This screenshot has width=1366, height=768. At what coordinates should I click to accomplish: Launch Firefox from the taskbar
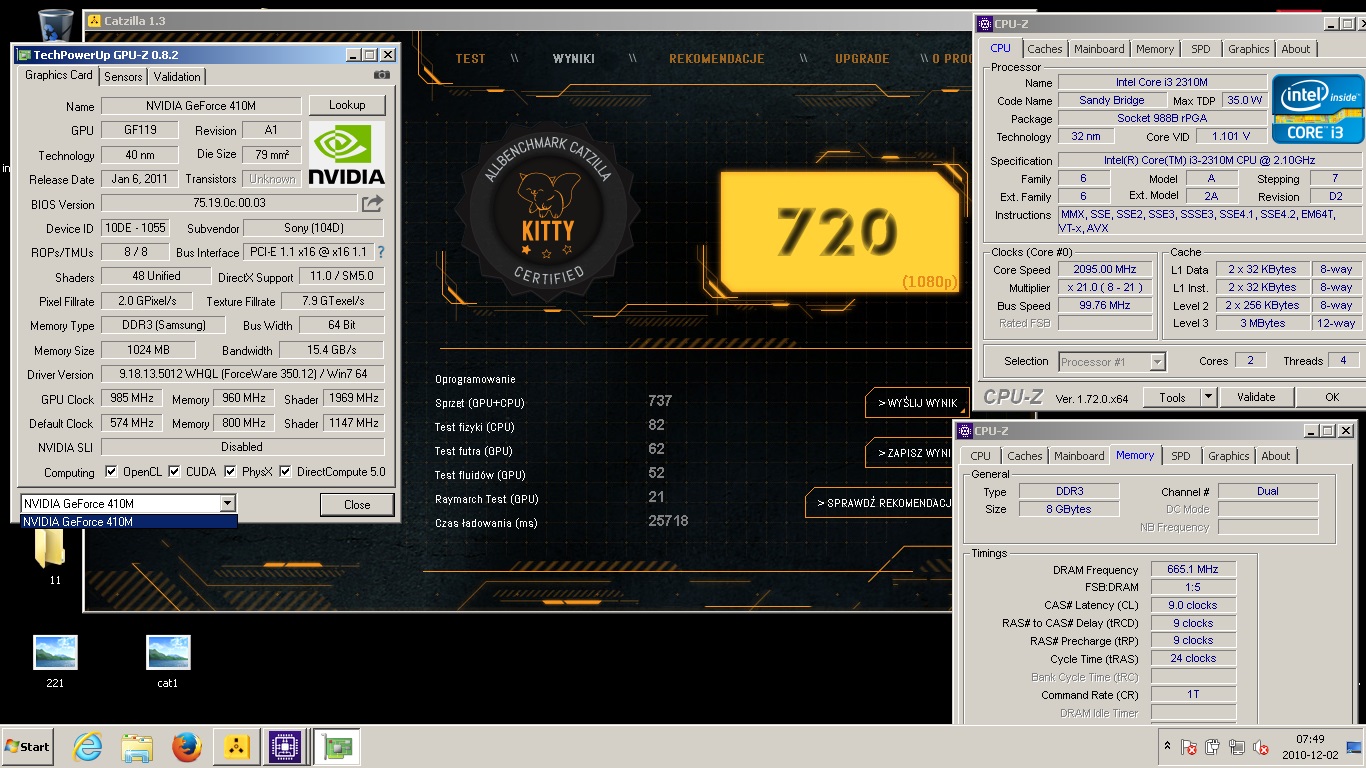tap(186, 747)
